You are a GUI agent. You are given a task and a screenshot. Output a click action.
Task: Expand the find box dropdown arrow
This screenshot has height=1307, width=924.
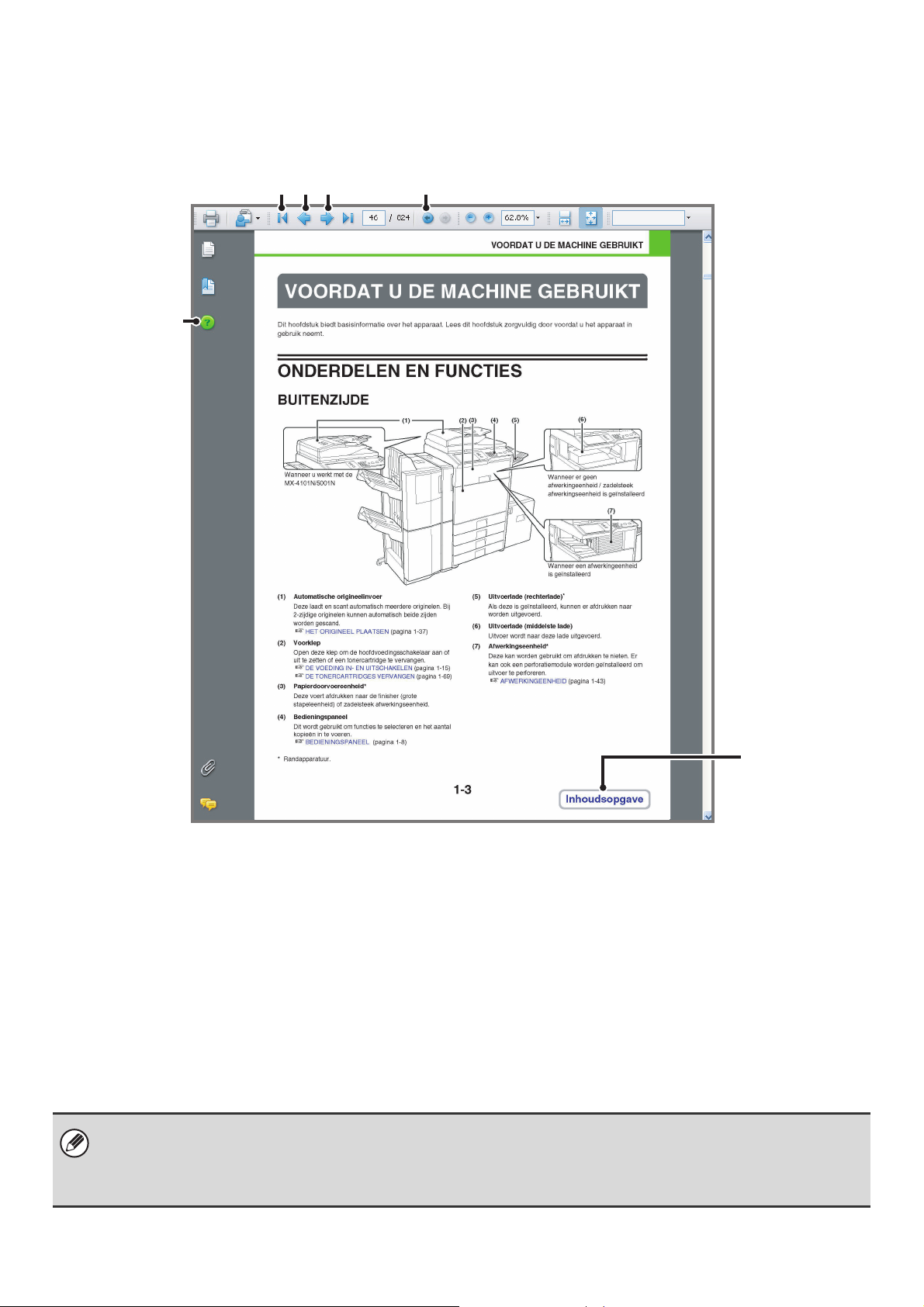pos(688,219)
